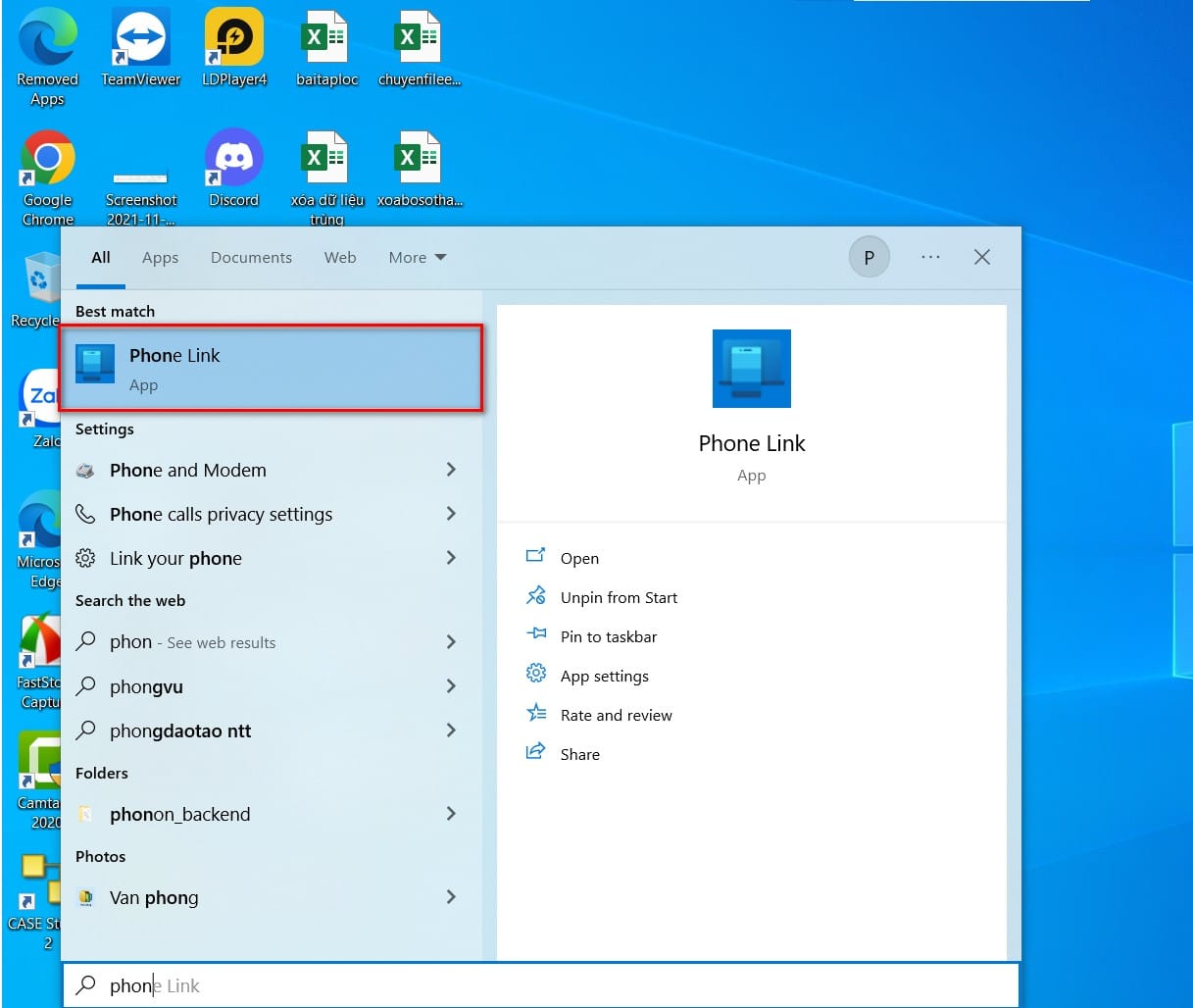The width and height of the screenshot is (1193, 1008).
Task: Select the chuyenfilee Excel file icon
Action: point(420,48)
